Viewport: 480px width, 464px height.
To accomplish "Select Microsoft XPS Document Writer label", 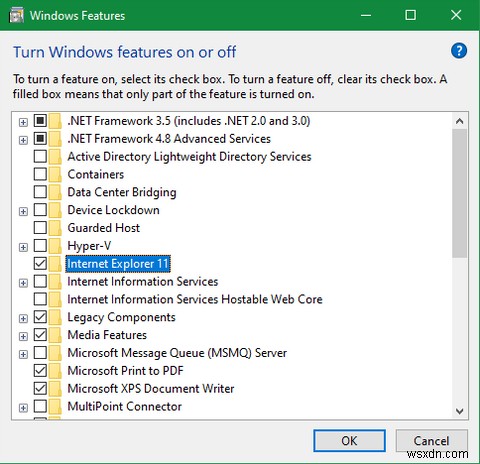I will (151, 389).
